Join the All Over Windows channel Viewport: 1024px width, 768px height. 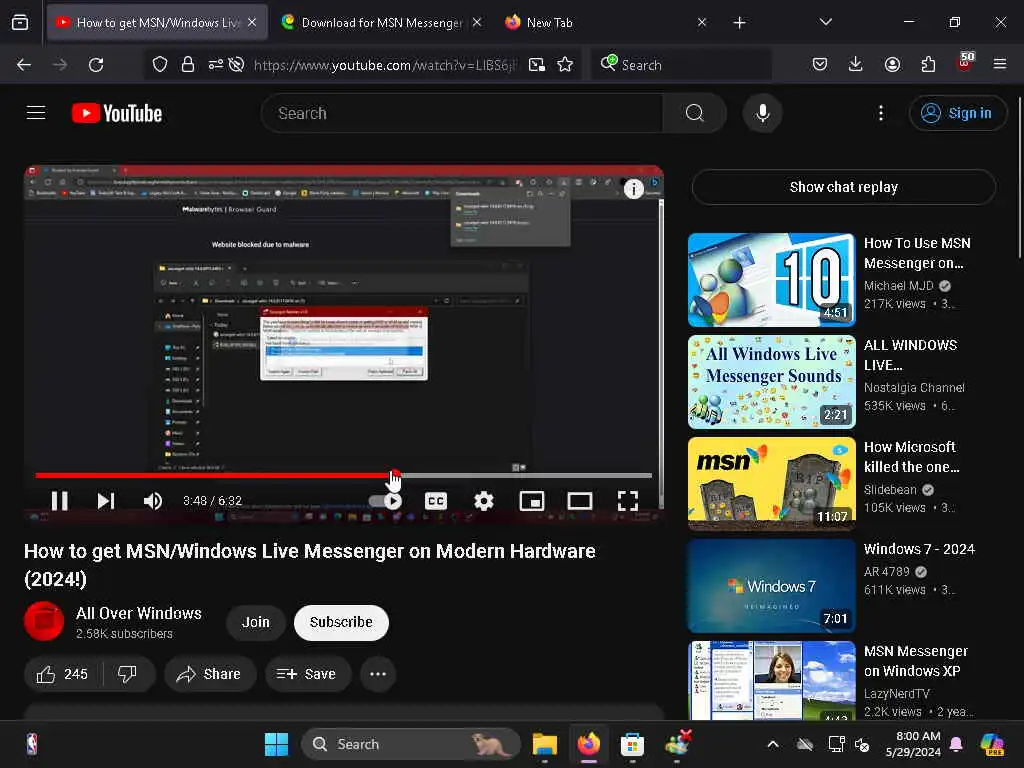tap(256, 622)
